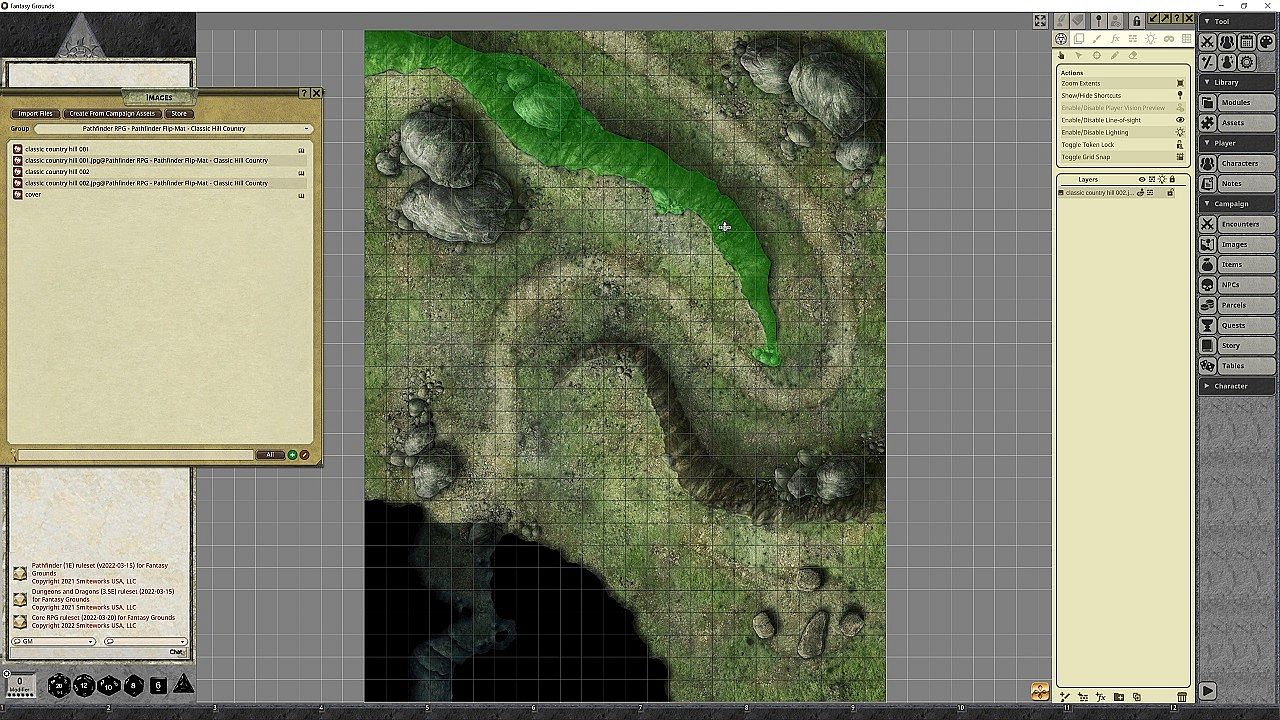Select the 'cover' image entry
This screenshot has height=720, width=1280.
[33, 195]
